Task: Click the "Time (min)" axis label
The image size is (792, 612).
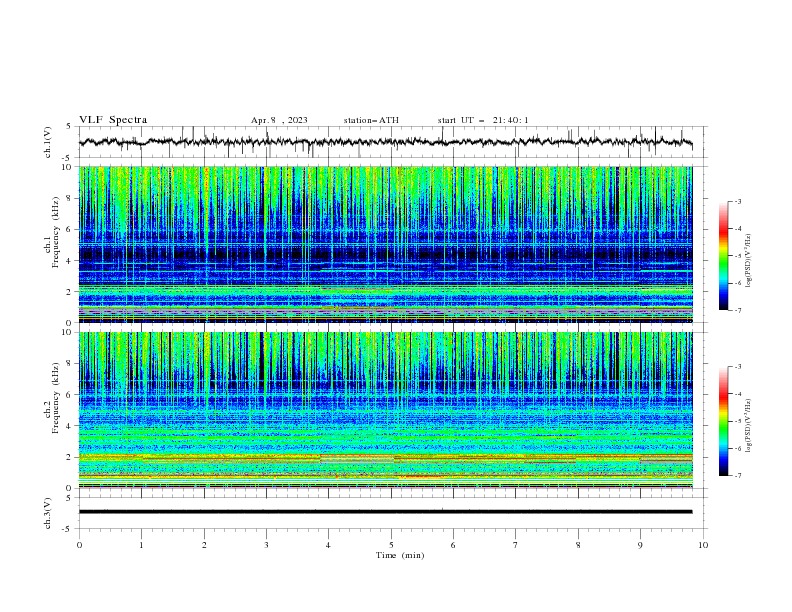Action: click(x=400, y=555)
